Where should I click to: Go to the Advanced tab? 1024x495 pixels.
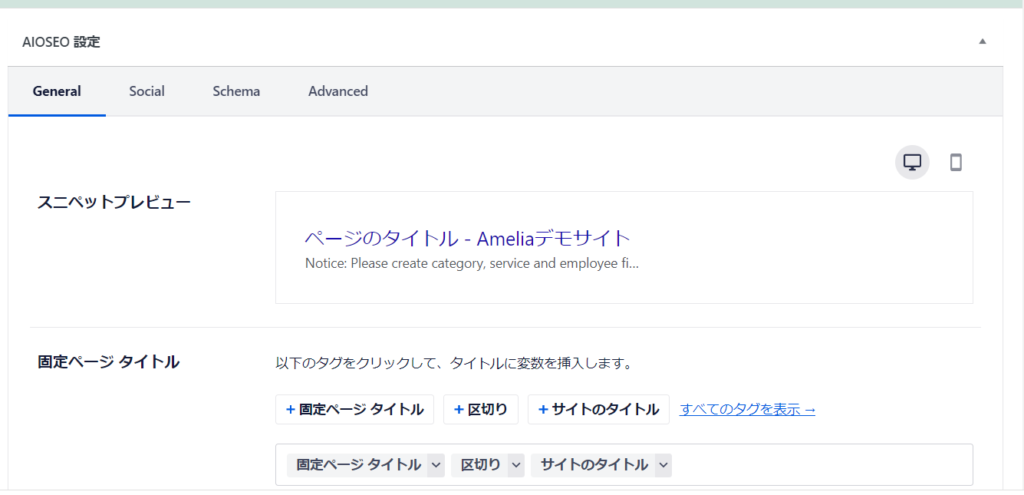(x=338, y=91)
